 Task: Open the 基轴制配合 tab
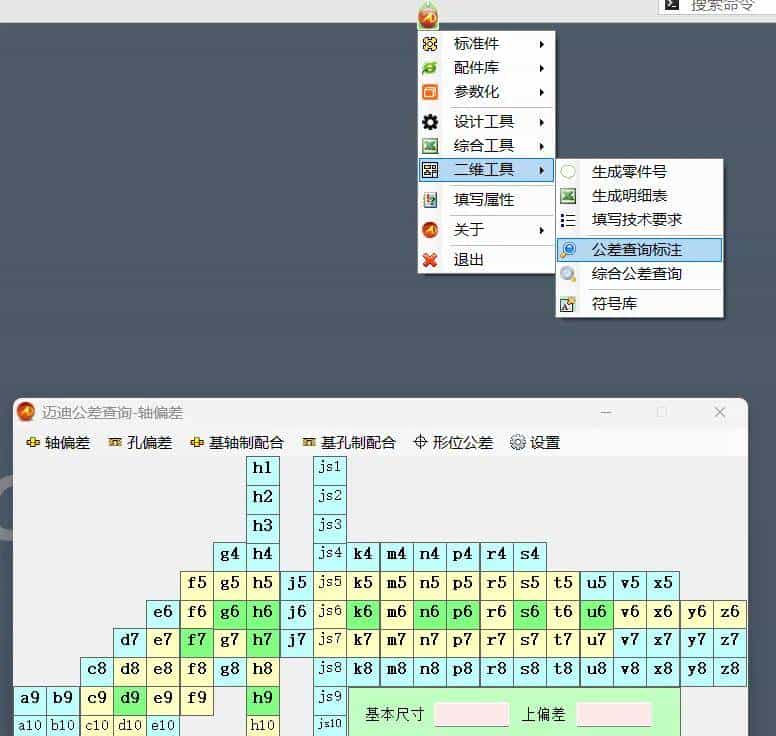point(237,442)
